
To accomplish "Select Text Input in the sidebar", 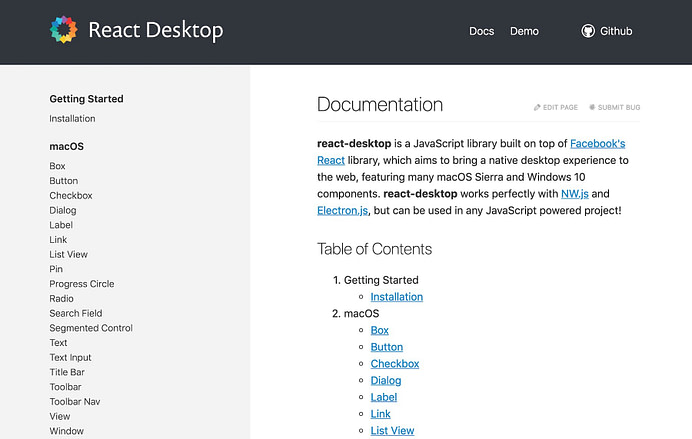I will [70, 358].
